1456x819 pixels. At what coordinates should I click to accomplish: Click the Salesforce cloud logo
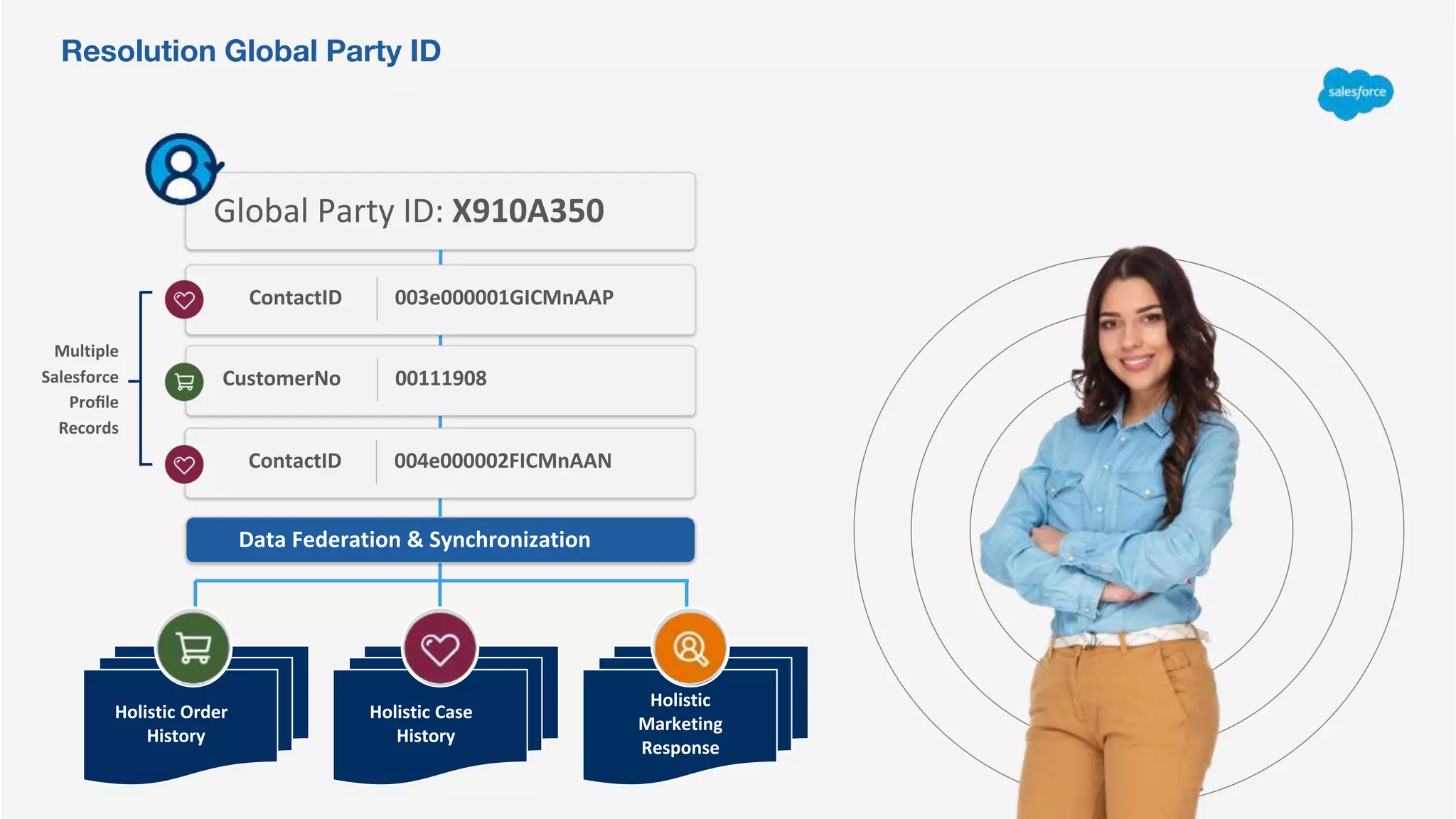[x=1355, y=94]
